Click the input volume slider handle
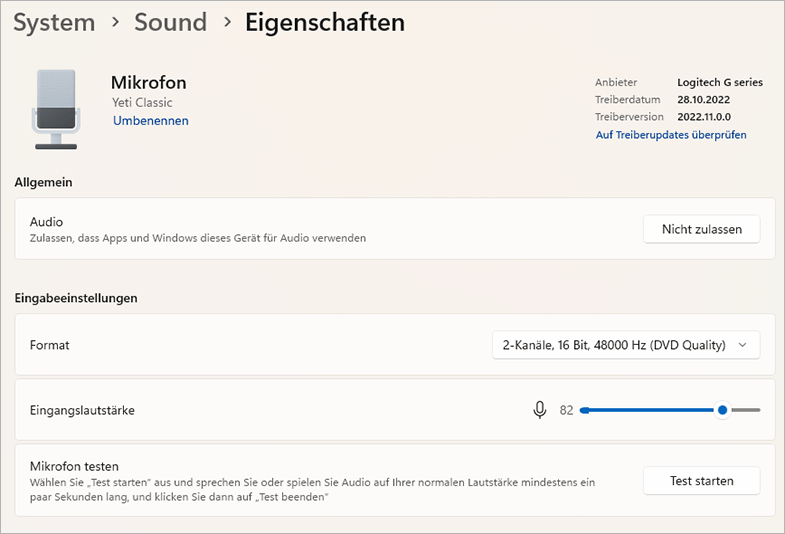785x534 pixels. point(722,410)
